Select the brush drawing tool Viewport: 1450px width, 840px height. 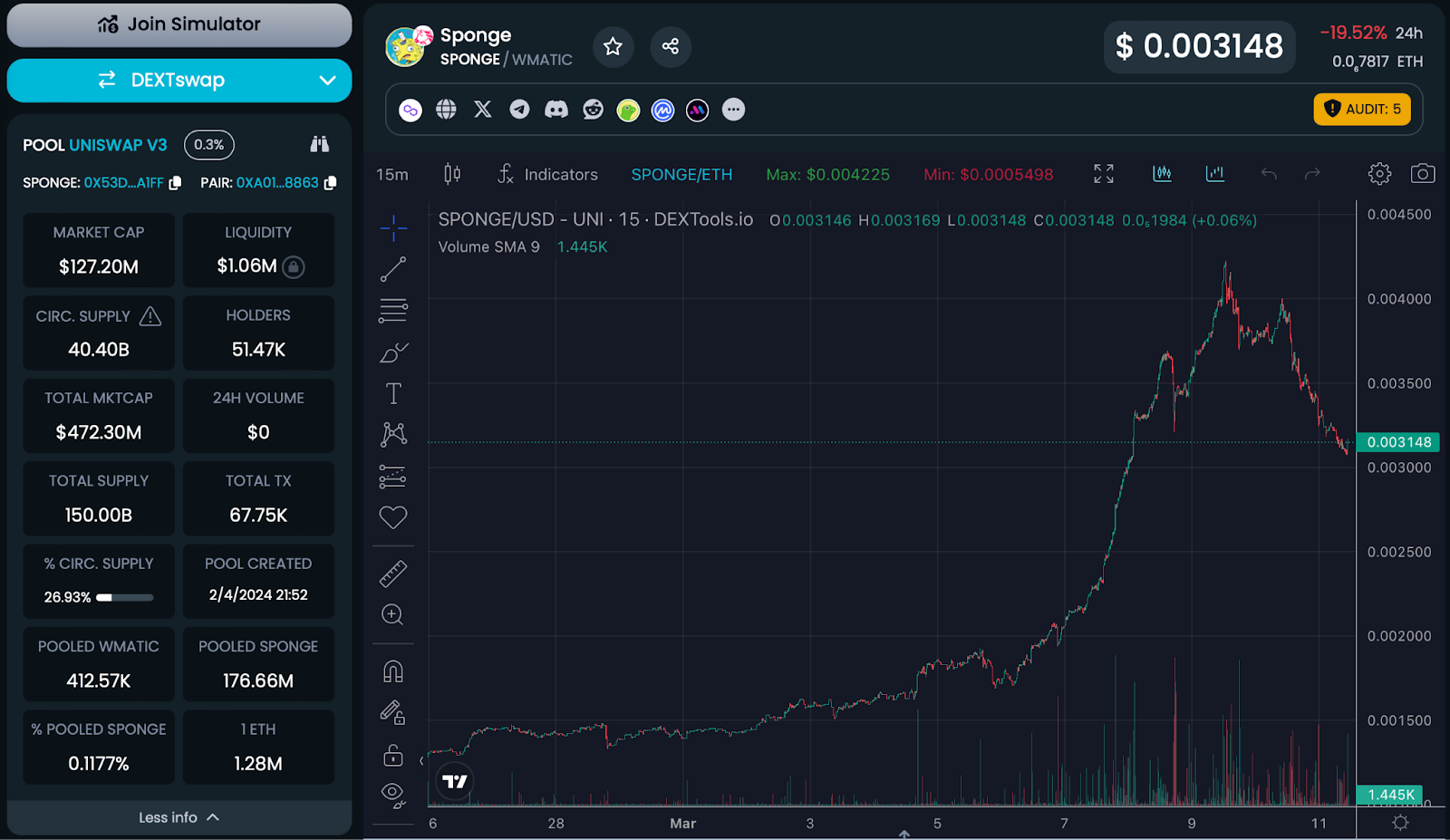(393, 352)
